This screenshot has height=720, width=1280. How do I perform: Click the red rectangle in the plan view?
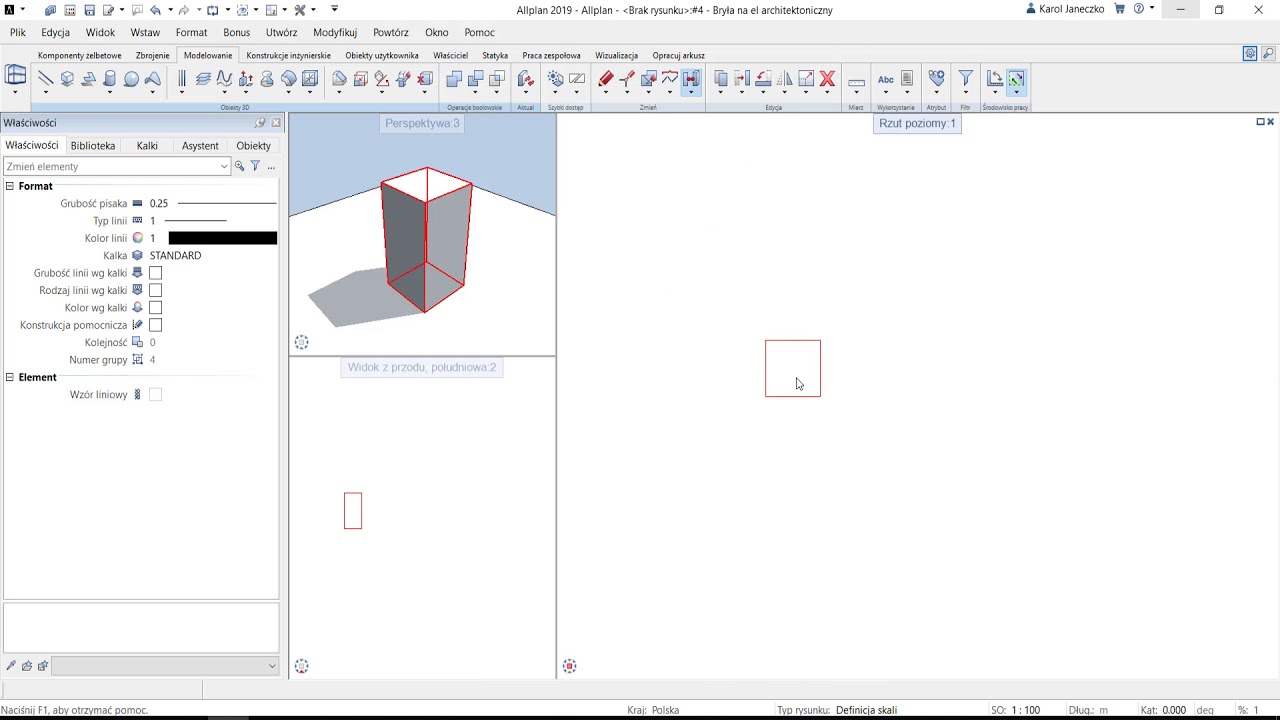coord(793,368)
